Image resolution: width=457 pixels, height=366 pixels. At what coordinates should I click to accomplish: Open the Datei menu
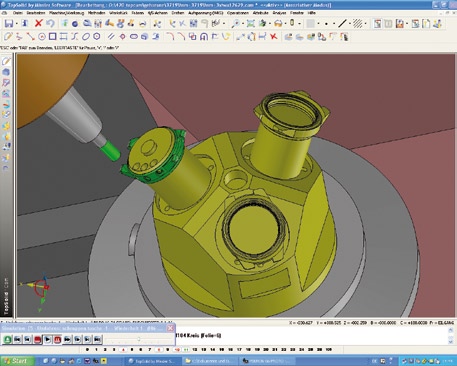click(x=18, y=13)
